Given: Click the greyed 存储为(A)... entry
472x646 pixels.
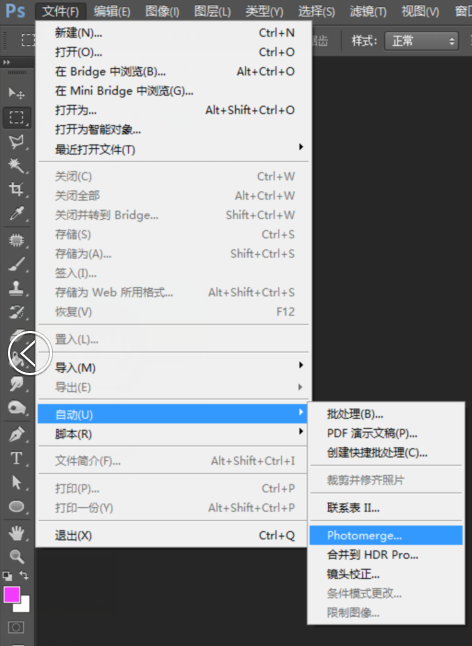Looking at the screenshot, I should tap(173, 253).
